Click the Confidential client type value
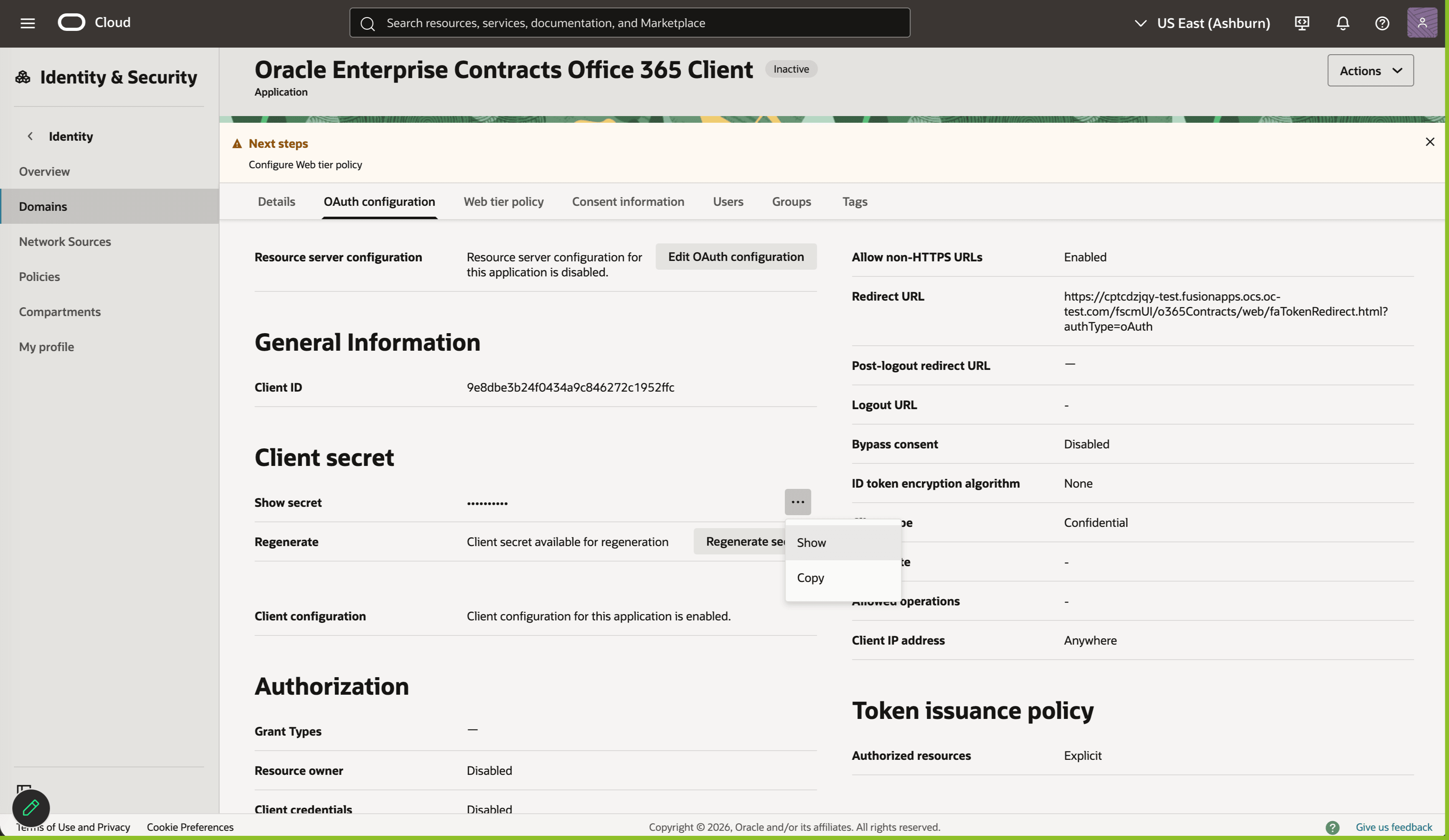 point(1095,523)
